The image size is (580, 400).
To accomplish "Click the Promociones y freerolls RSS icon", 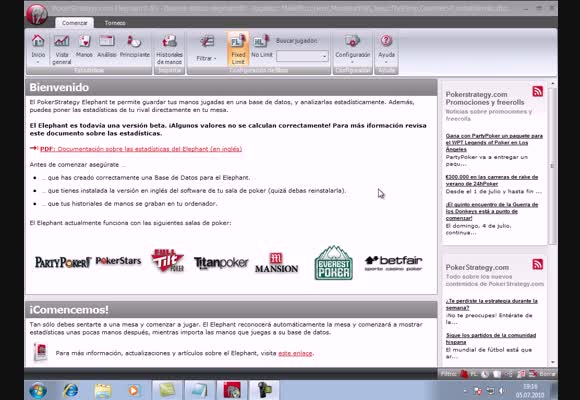I will [x=537, y=91].
